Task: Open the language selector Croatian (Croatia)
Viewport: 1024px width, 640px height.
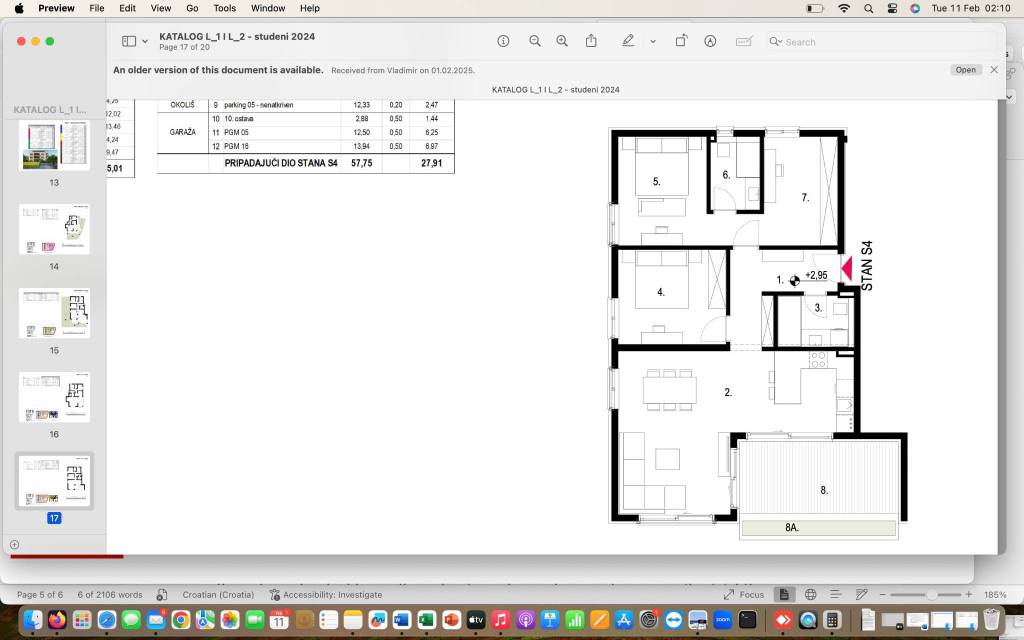Action: [218, 594]
